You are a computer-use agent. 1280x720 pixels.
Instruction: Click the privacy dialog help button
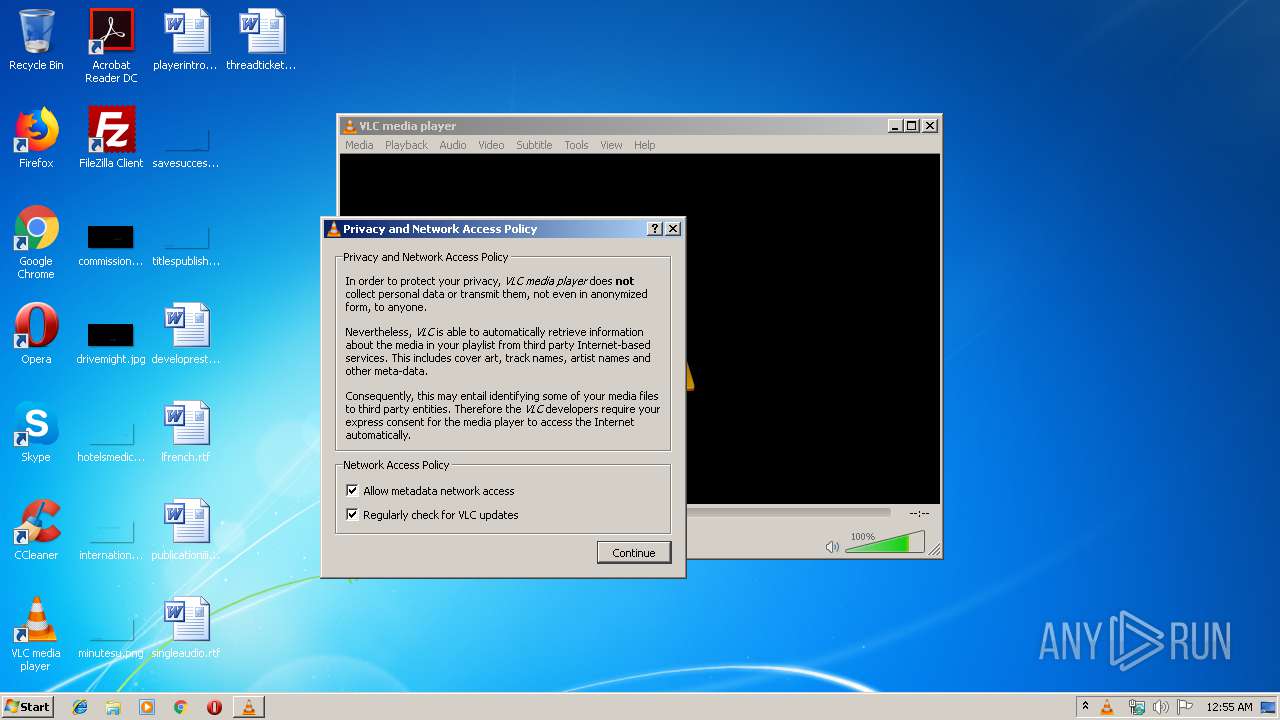pyautogui.click(x=655, y=229)
